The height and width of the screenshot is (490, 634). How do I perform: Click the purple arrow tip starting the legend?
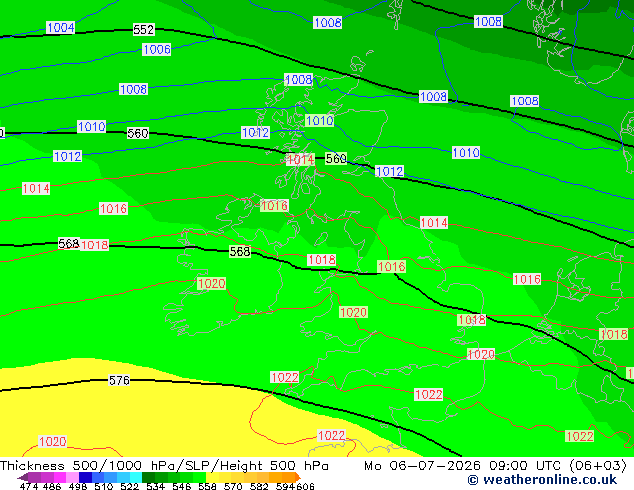[x=23, y=477]
